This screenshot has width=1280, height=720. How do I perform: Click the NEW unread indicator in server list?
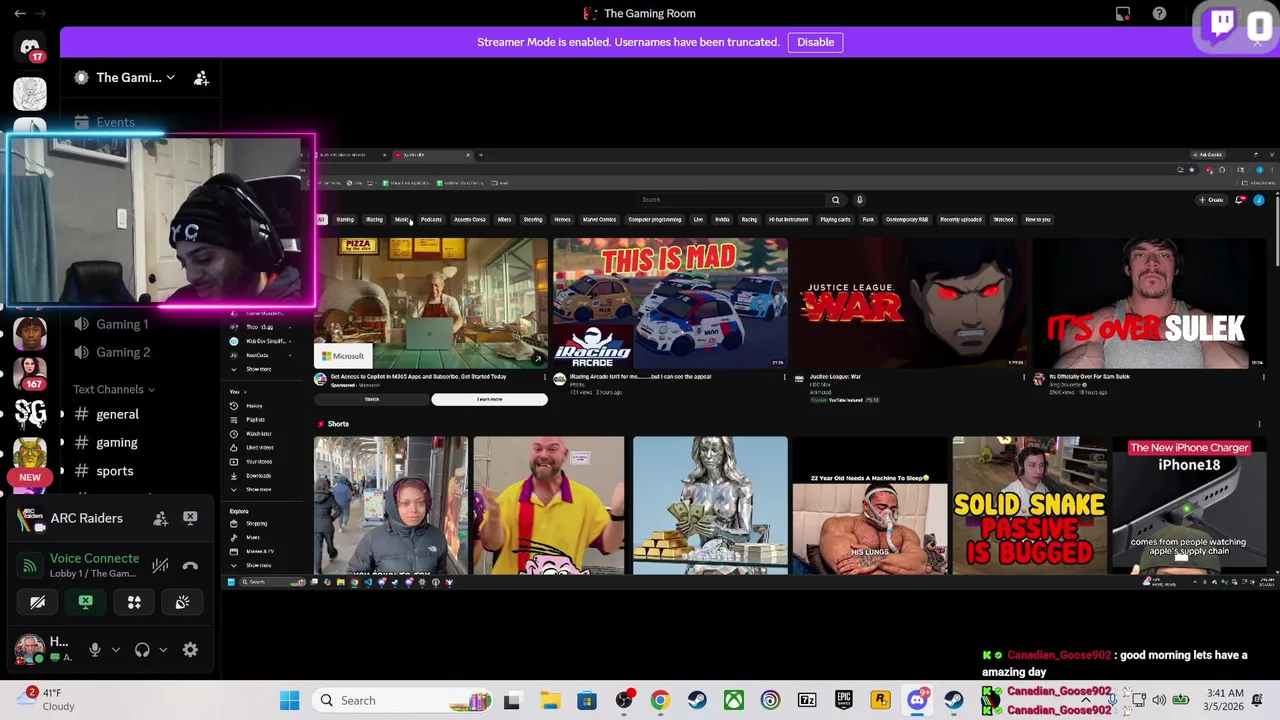pyautogui.click(x=30, y=477)
